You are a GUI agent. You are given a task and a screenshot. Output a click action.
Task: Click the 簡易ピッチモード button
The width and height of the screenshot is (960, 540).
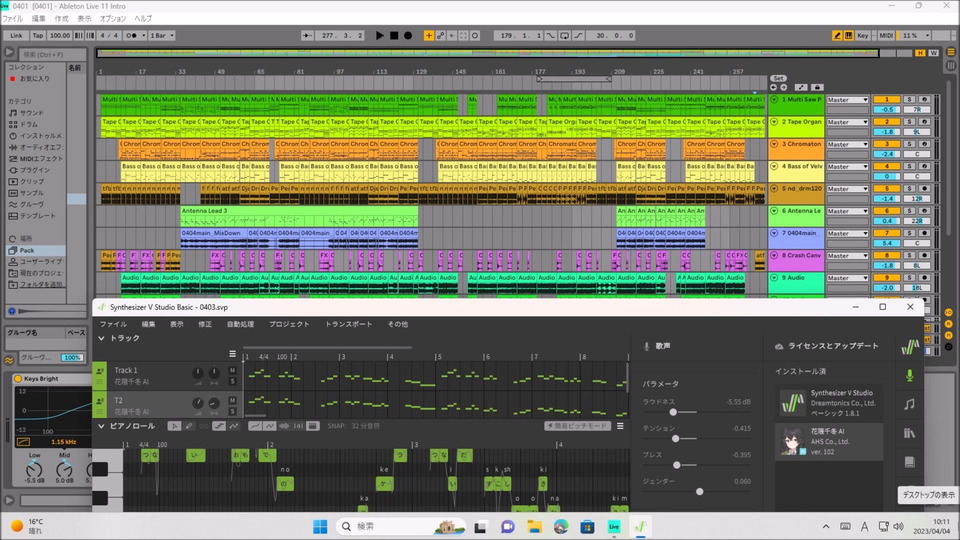click(577, 426)
